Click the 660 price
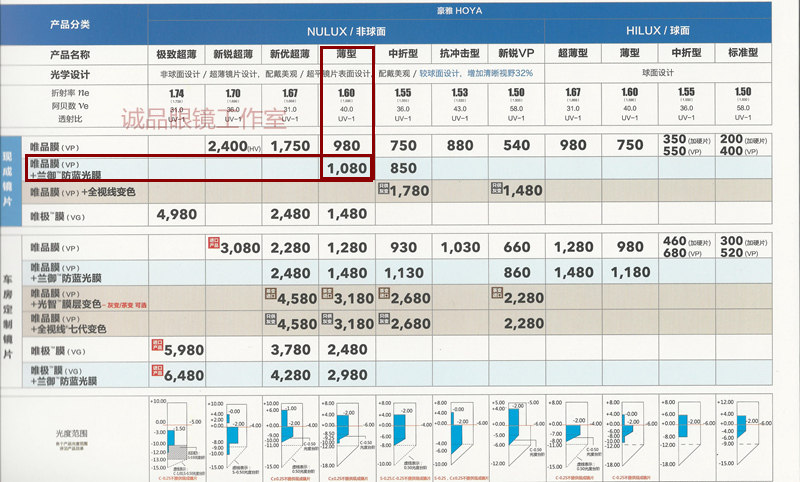Image resolution: width=800 pixels, height=482 pixels. click(x=517, y=247)
